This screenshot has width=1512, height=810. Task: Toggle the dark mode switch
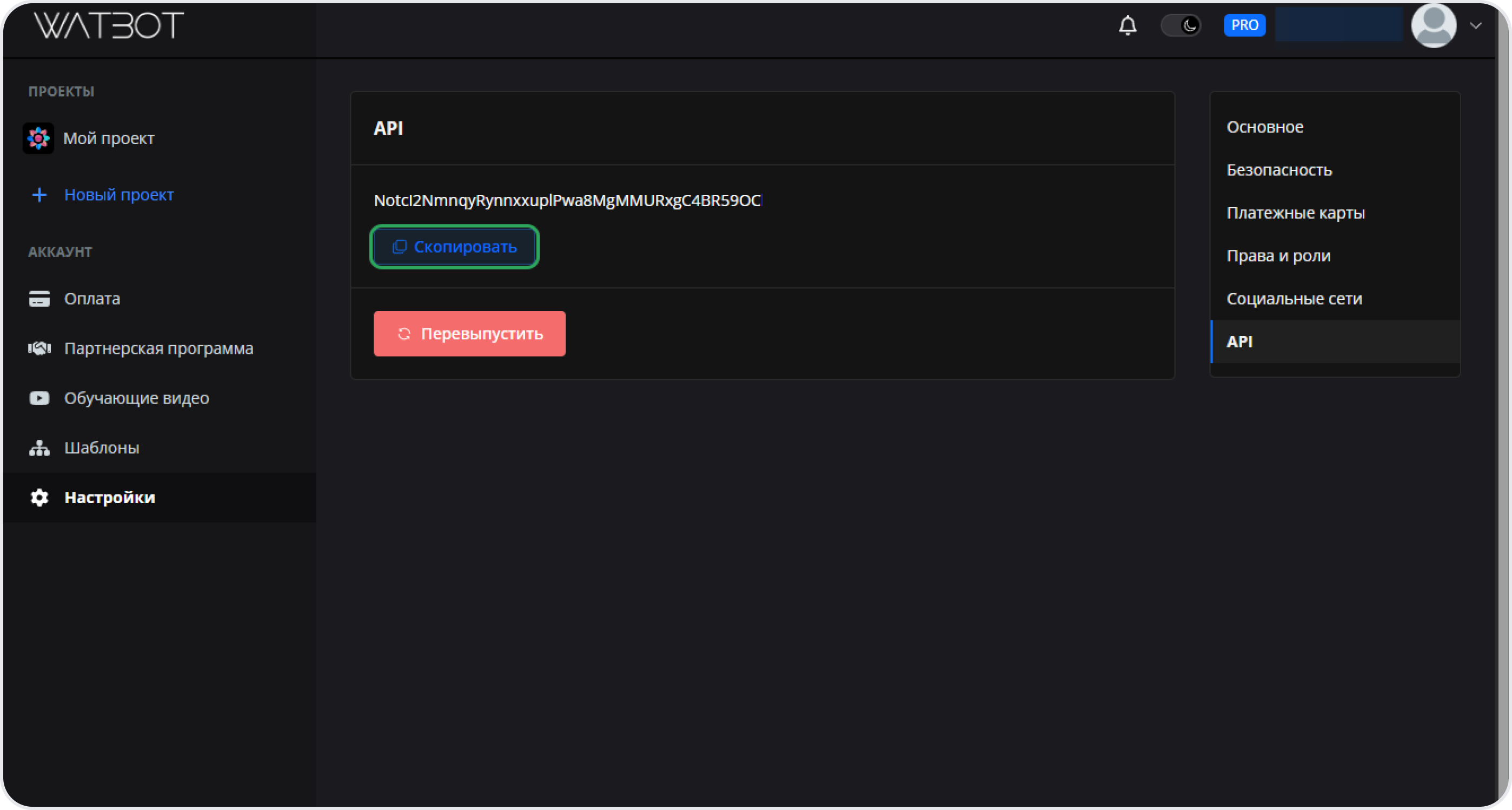(1181, 25)
